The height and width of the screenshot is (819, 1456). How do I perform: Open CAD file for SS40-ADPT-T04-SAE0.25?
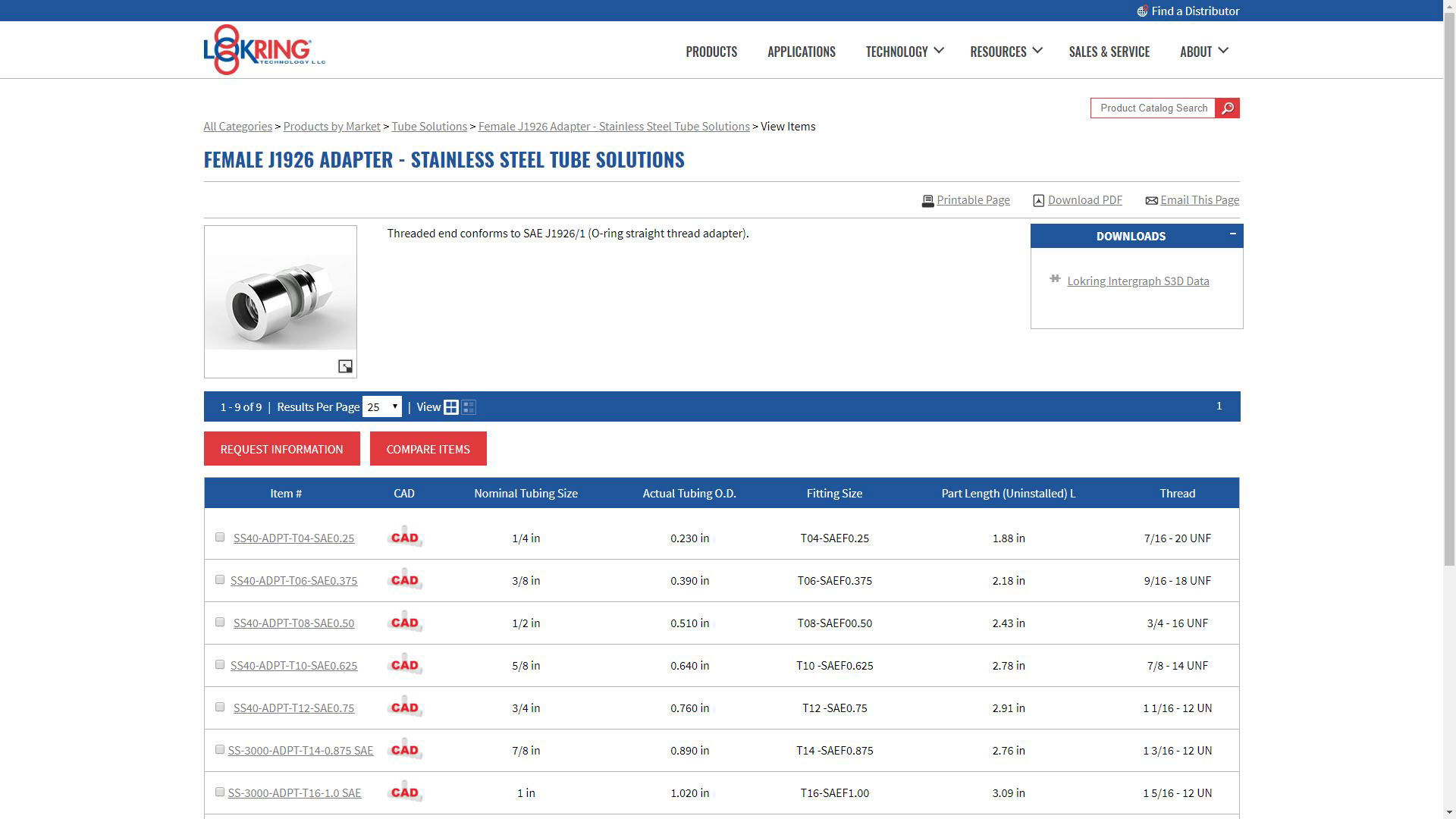(x=404, y=538)
